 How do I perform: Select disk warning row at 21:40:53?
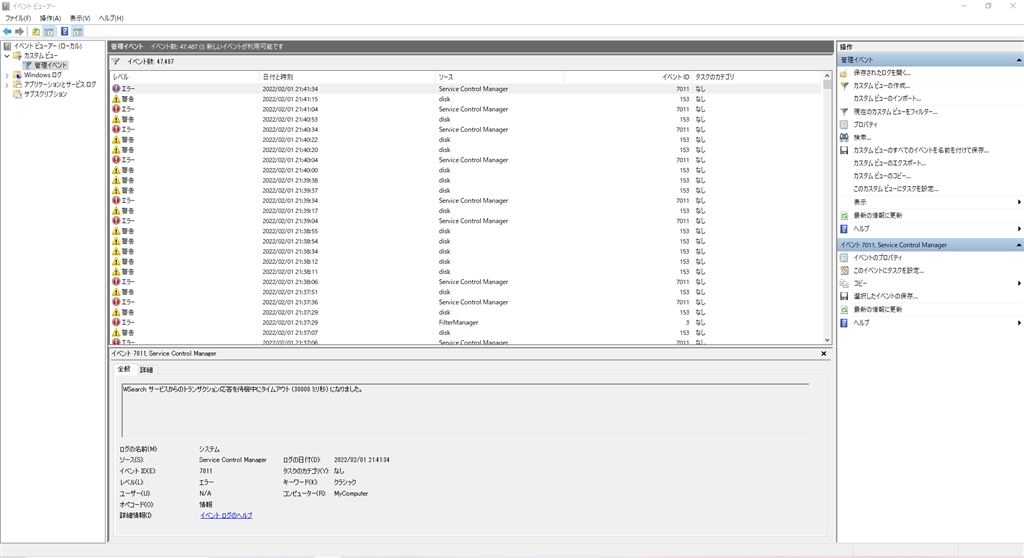coord(466,120)
